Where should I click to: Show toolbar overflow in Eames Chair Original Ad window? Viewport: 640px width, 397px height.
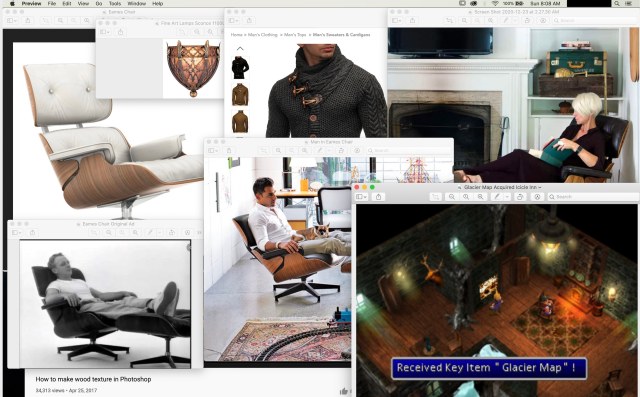pyautogui.click(x=199, y=233)
